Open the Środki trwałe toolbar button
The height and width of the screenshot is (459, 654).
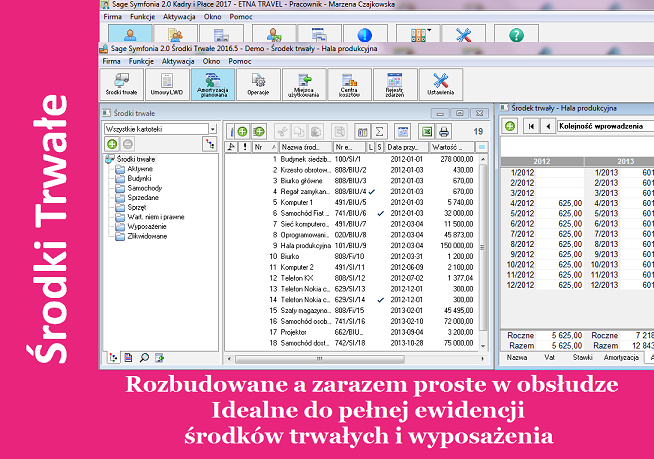point(121,85)
